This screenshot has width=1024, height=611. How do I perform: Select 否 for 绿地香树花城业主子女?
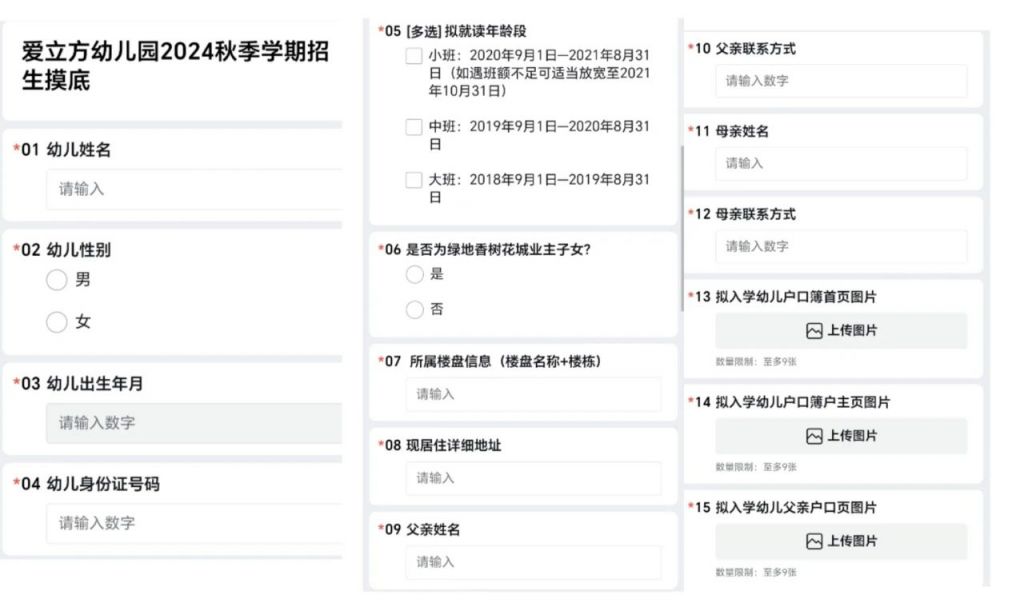point(415,309)
